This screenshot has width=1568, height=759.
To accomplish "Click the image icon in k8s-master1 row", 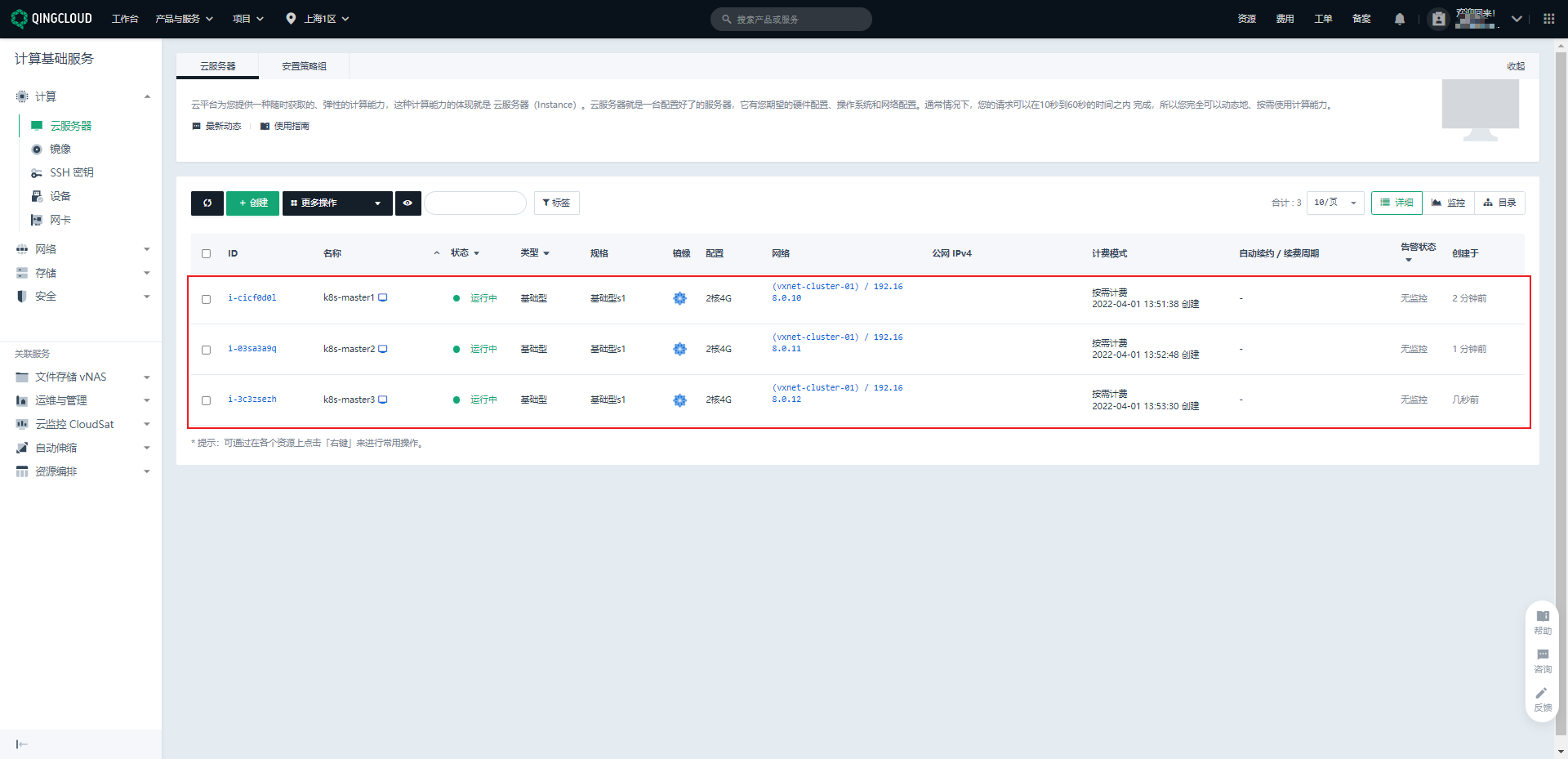I will 679,299.
